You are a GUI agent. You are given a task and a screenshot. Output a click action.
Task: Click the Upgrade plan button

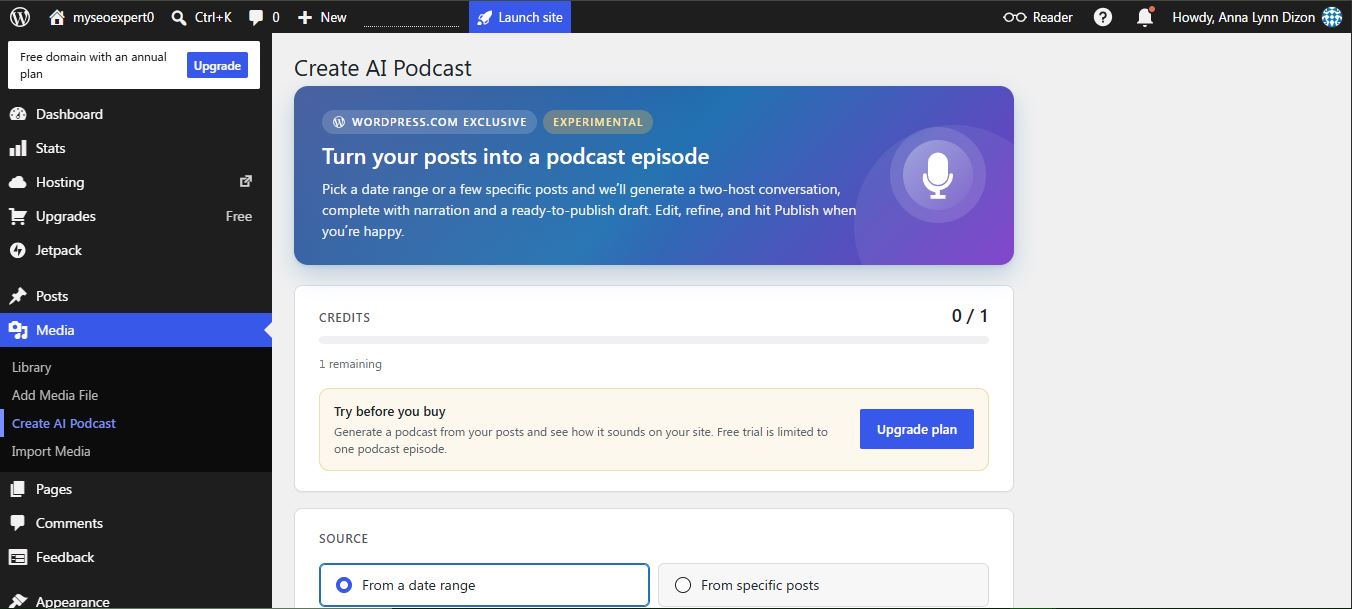[x=917, y=429]
